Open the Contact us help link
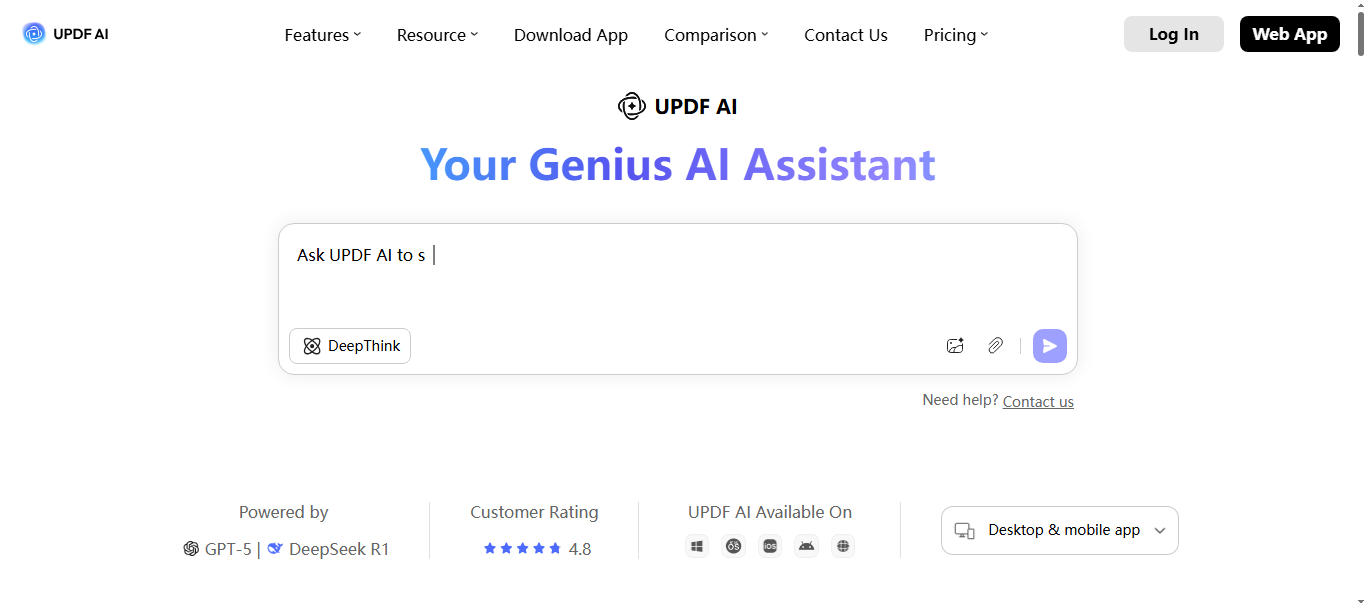The height and width of the screenshot is (607, 1366). pyautogui.click(x=1037, y=401)
